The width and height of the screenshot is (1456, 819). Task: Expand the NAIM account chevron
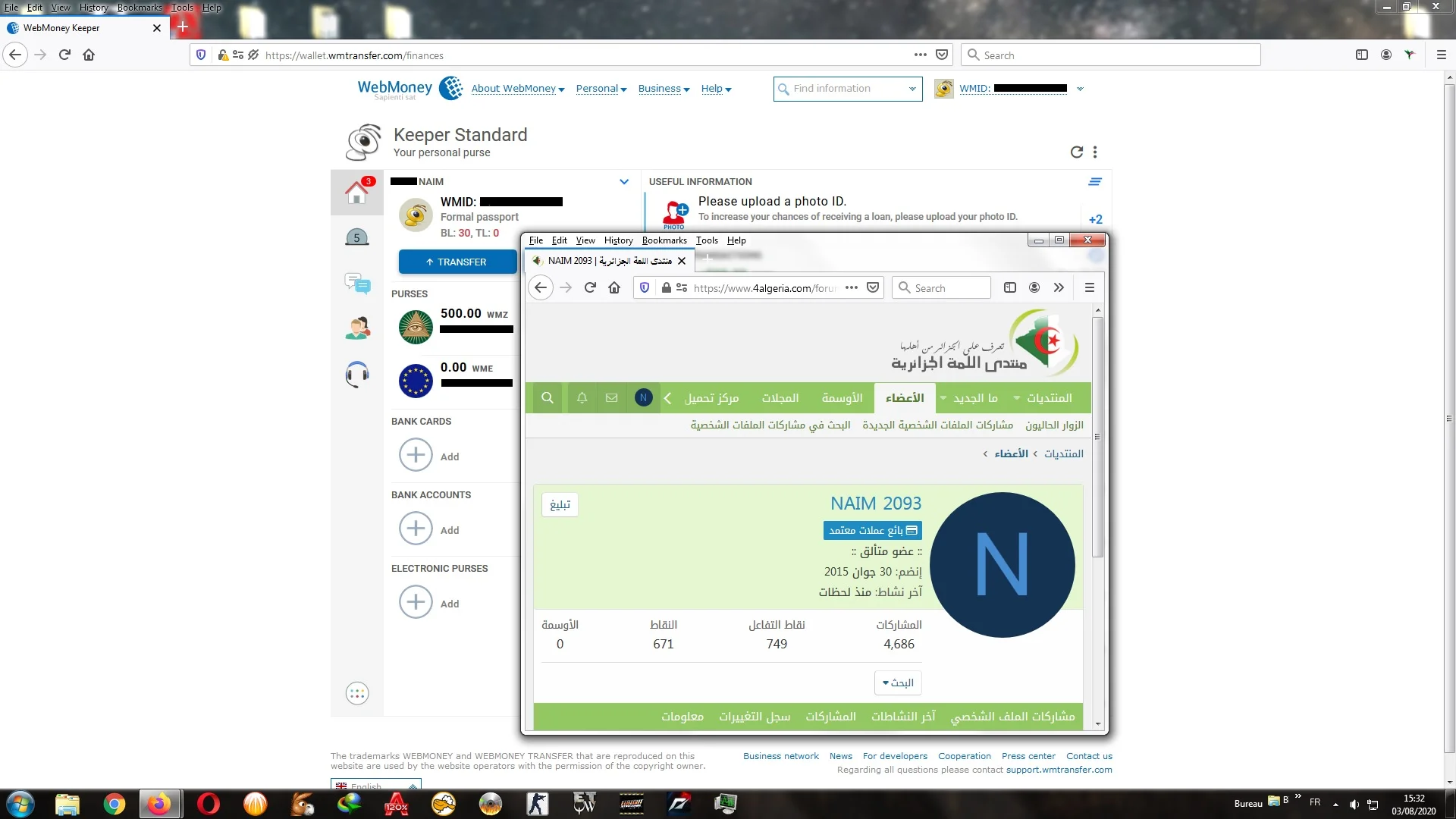[623, 182]
